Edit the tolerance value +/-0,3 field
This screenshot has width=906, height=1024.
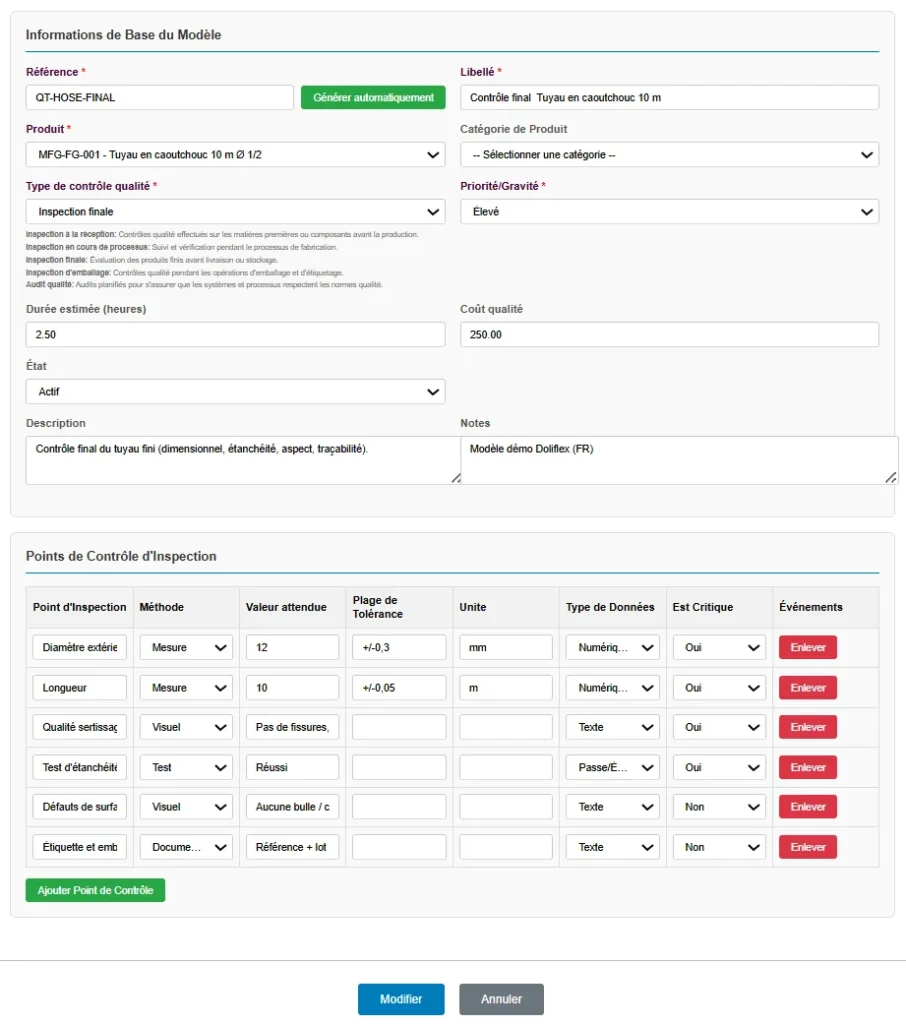pyautogui.click(x=397, y=647)
